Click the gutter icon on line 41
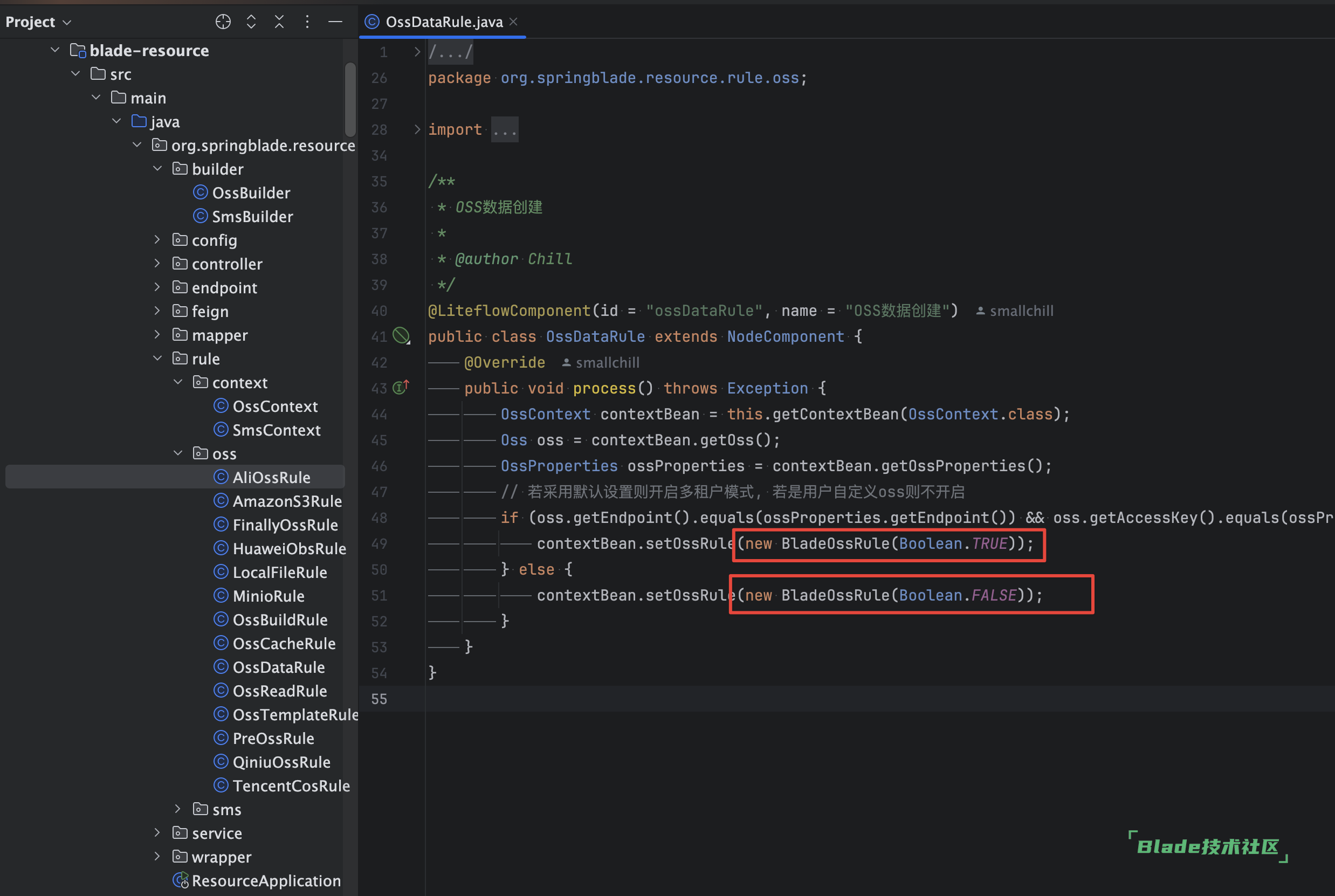The height and width of the screenshot is (896, 1335). pos(401,336)
